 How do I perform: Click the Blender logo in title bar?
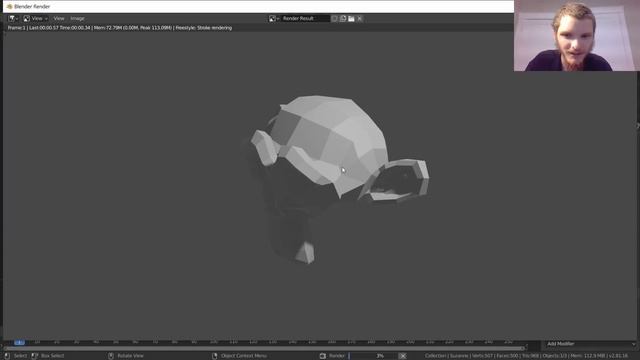coord(9,7)
